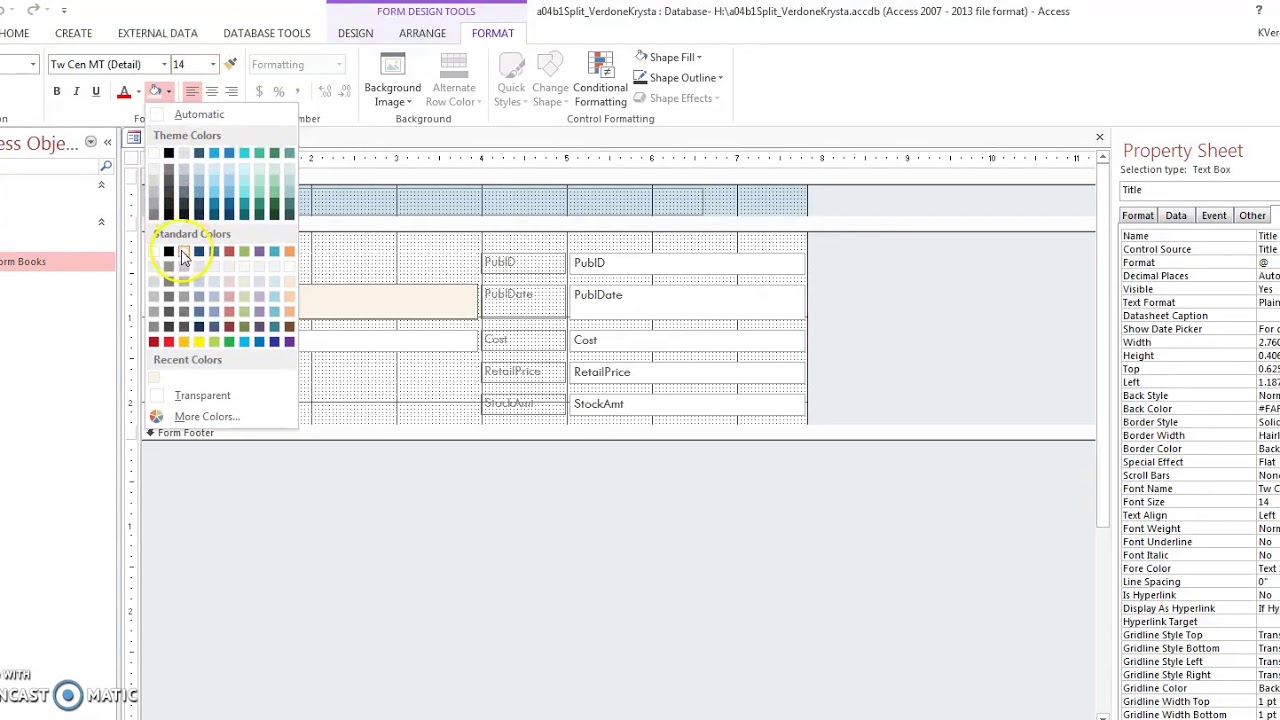Viewport: 1280px width, 720px height.
Task: Select the RetailPrice text box
Action: (686, 372)
